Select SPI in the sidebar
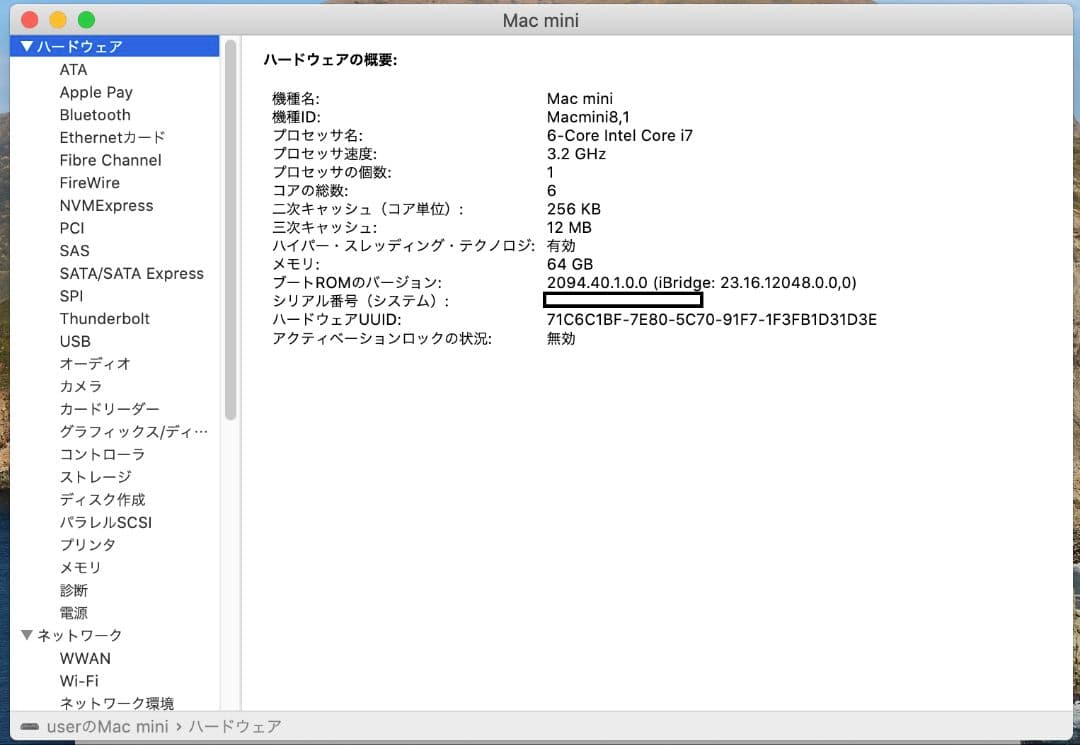Viewport: 1080px width, 745px height. [71, 296]
